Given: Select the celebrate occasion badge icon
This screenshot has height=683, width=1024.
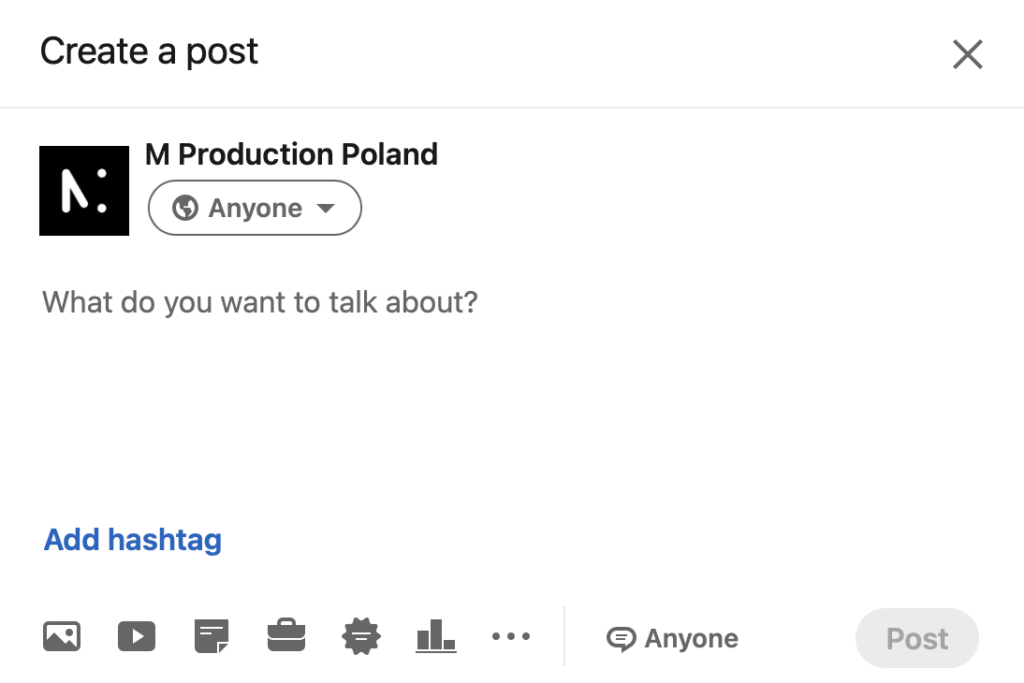Looking at the screenshot, I should pos(360,636).
